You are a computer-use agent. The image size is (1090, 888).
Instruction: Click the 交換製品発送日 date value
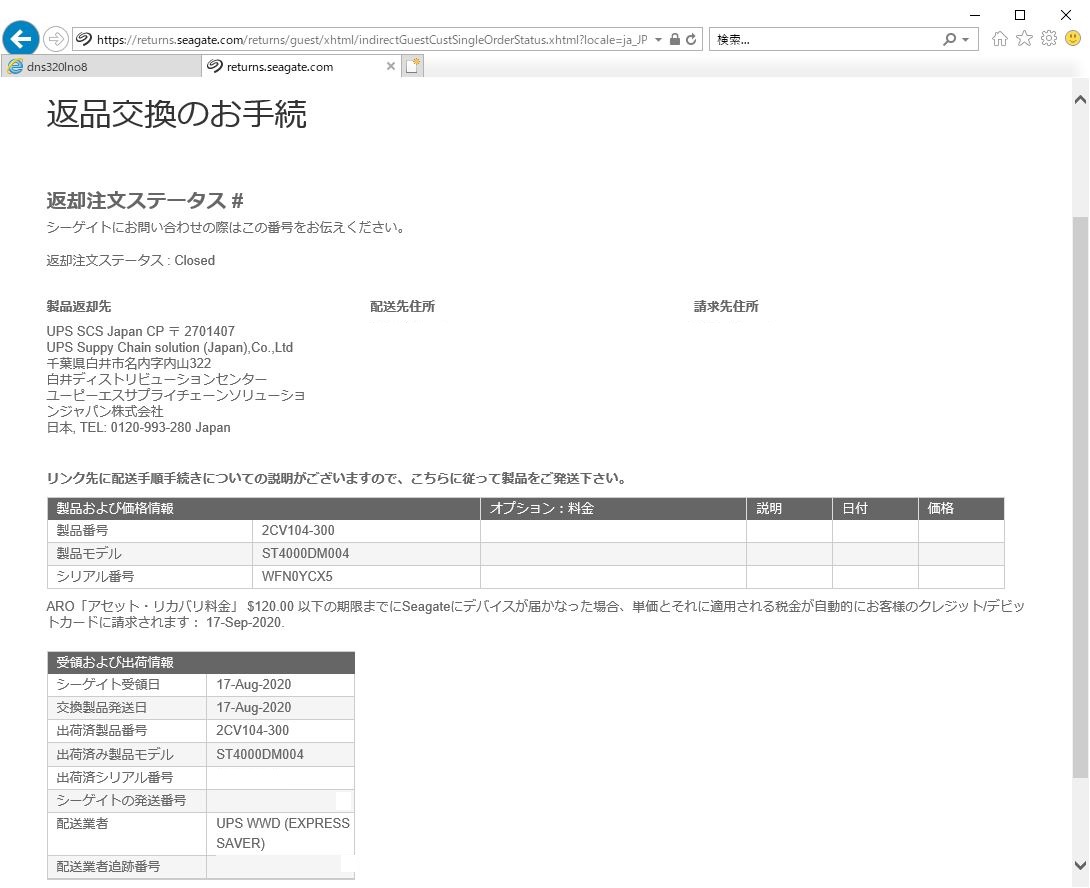click(254, 708)
